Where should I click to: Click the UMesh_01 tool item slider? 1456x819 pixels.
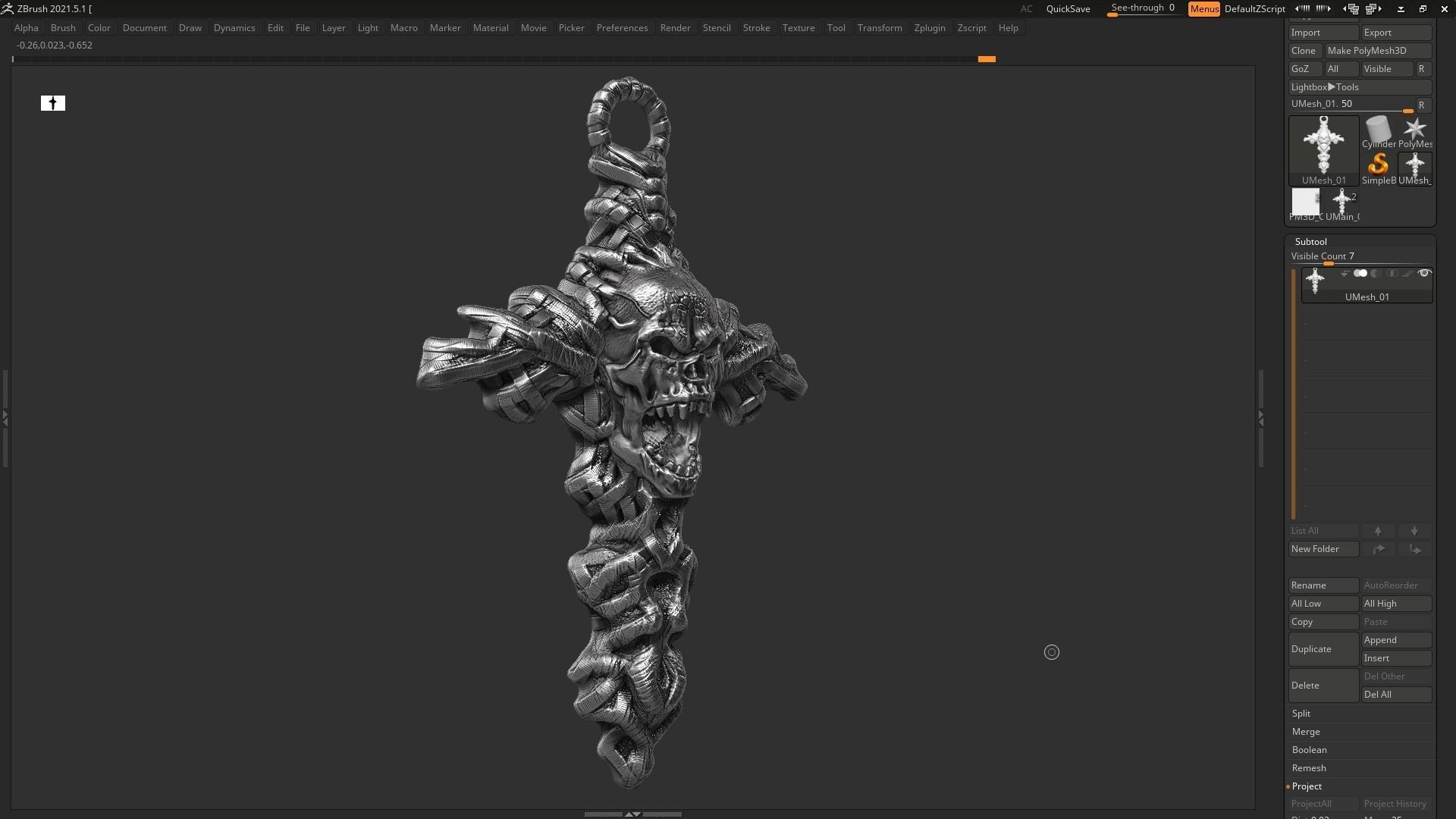(x=1351, y=105)
